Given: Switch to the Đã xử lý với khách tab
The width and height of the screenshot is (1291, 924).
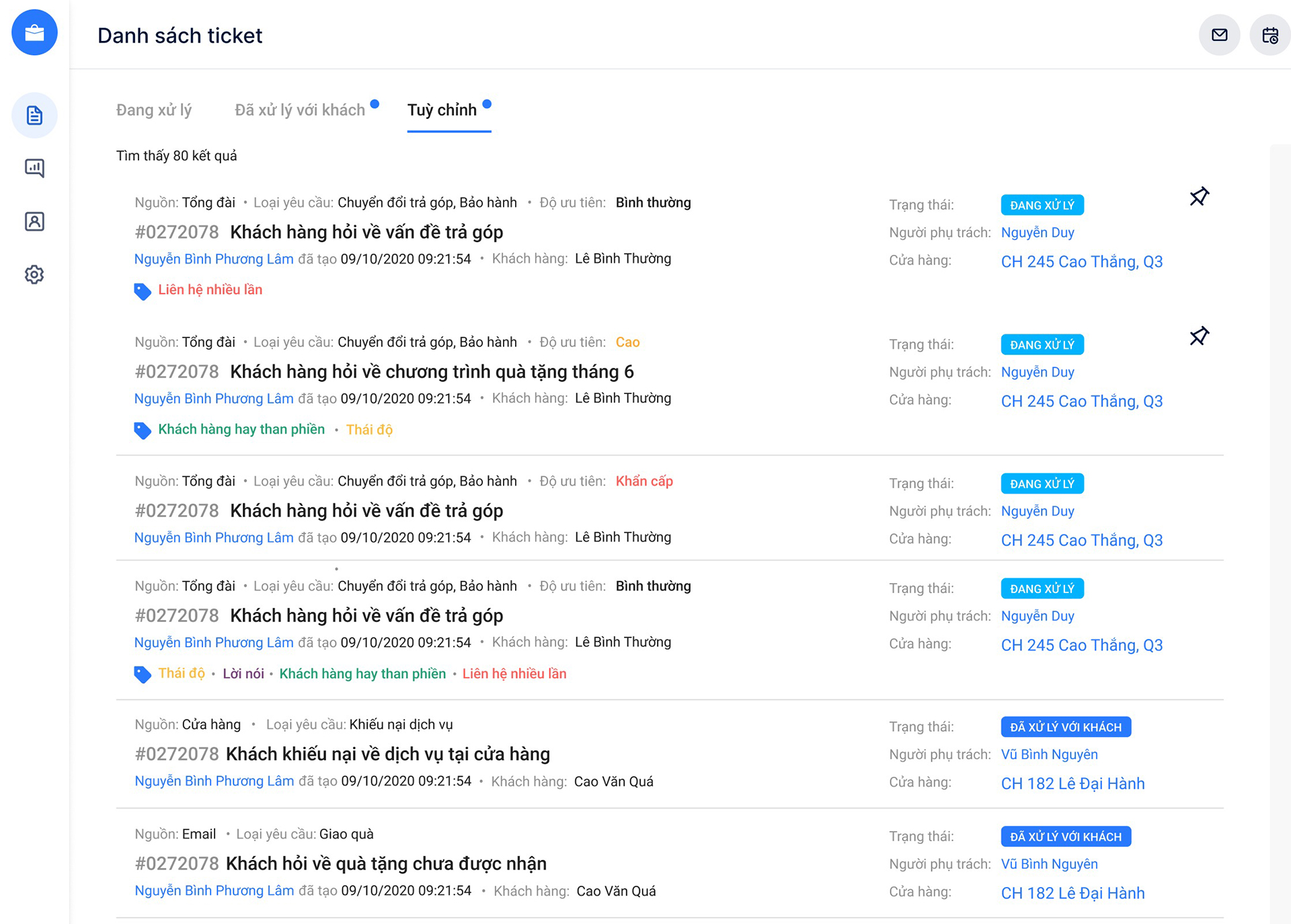Looking at the screenshot, I should [300, 110].
